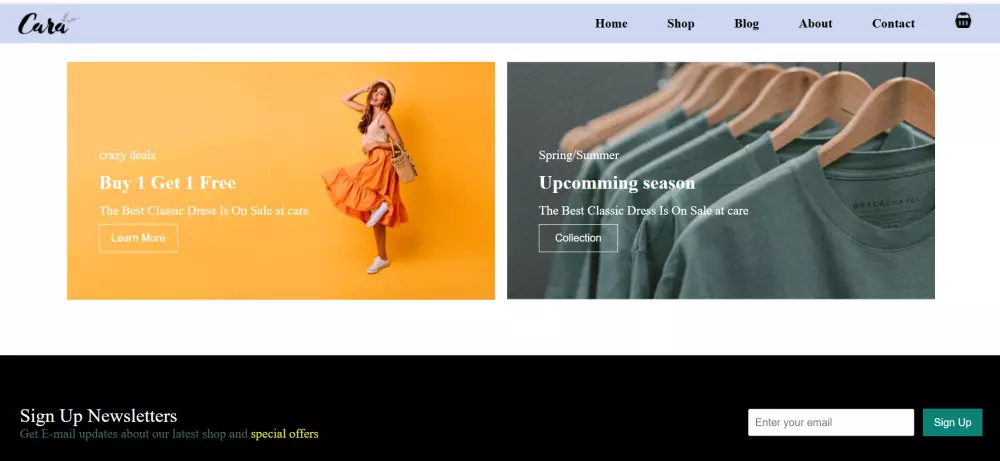The image size is (1000, 461).
Task: Select the Upcomming season heading
Action: point(616,183)
